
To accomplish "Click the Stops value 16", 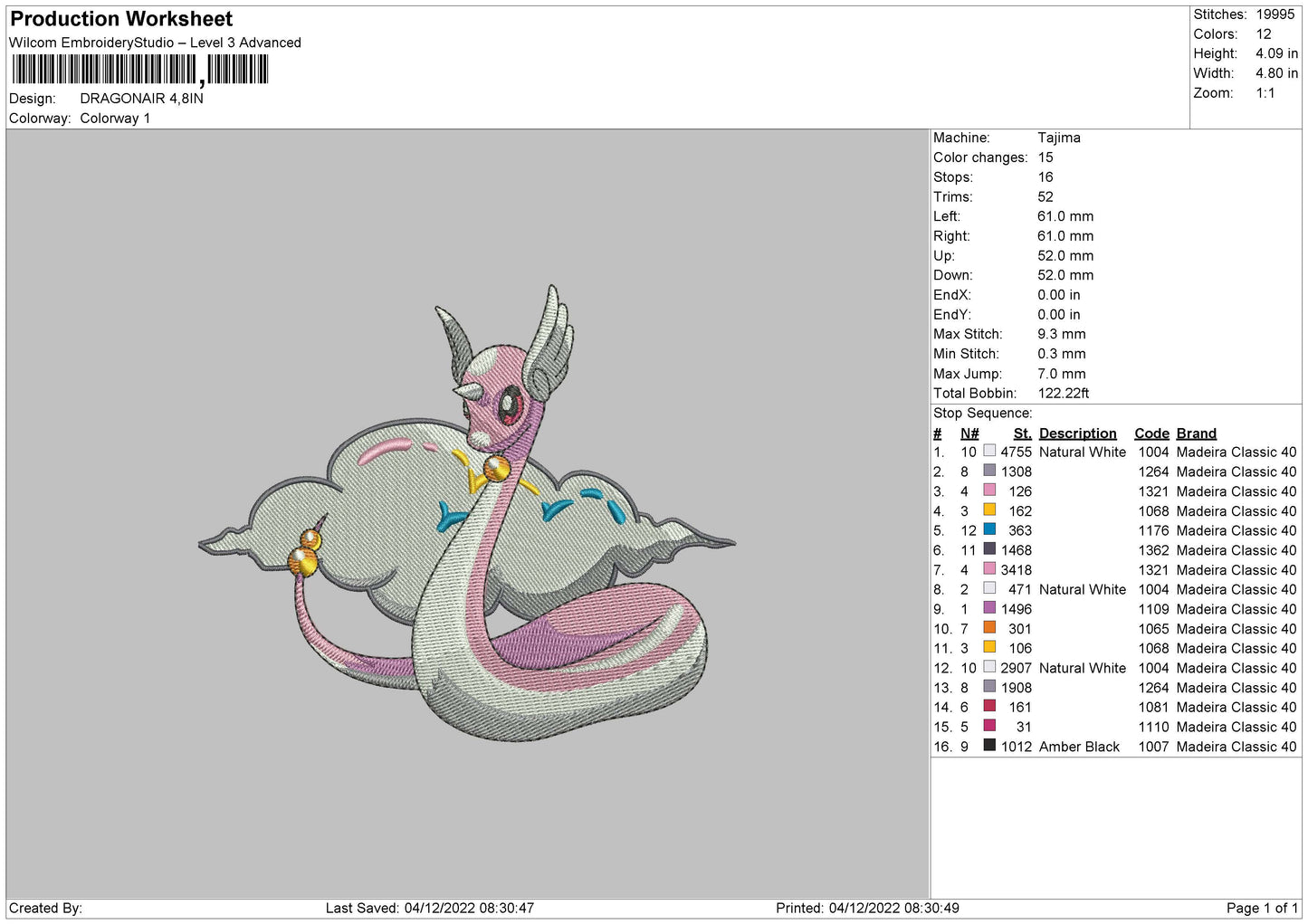I will pos(1045,177).
